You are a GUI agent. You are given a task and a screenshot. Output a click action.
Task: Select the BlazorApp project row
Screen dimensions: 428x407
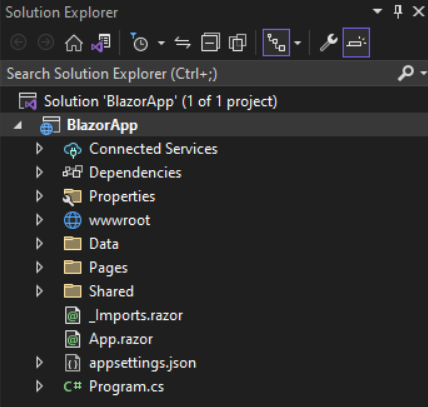214,125
